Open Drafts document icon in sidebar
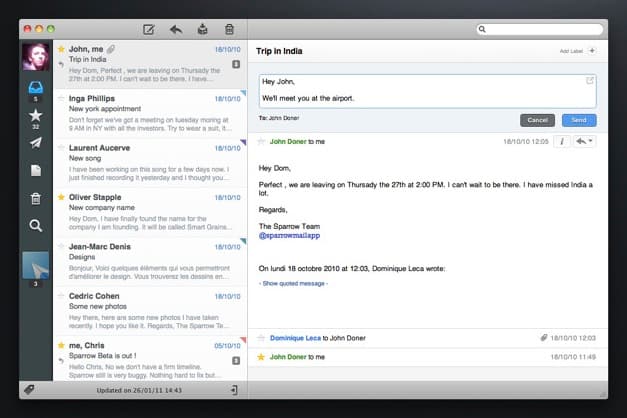Screen dimensions: 627x418 tap(36, 171)
